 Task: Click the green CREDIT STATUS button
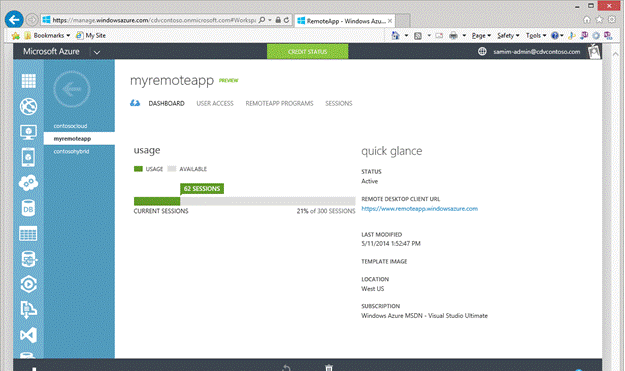[x=307, y=51]
